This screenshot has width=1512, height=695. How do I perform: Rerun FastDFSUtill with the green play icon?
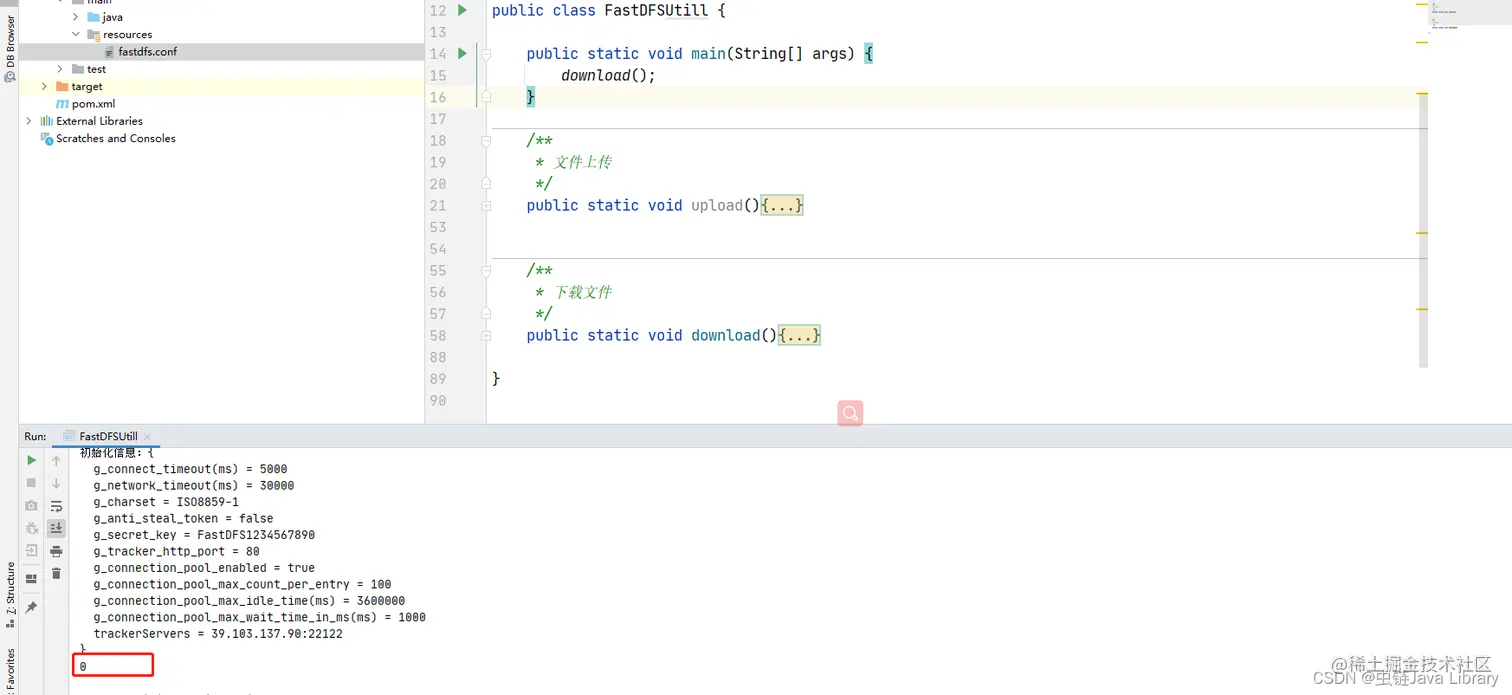point(31,461)
